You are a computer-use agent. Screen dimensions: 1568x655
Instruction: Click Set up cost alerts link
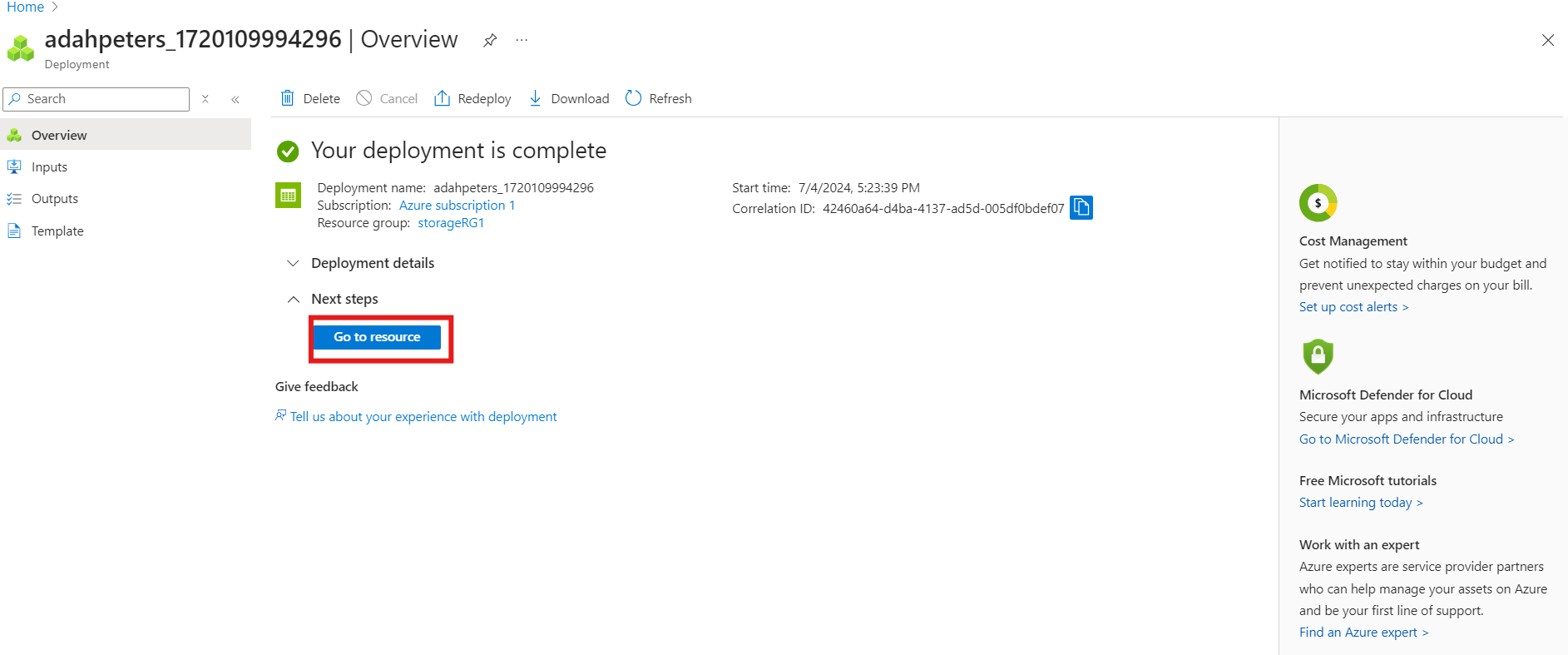(x=1354, y=307)
